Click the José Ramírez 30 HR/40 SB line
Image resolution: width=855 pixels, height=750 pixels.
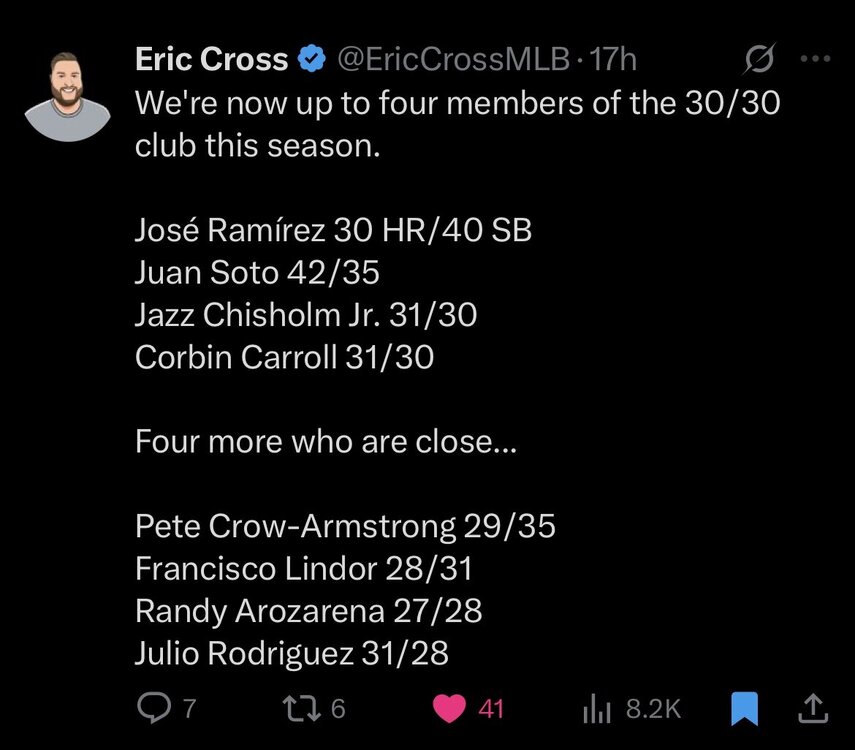point(333,231)
